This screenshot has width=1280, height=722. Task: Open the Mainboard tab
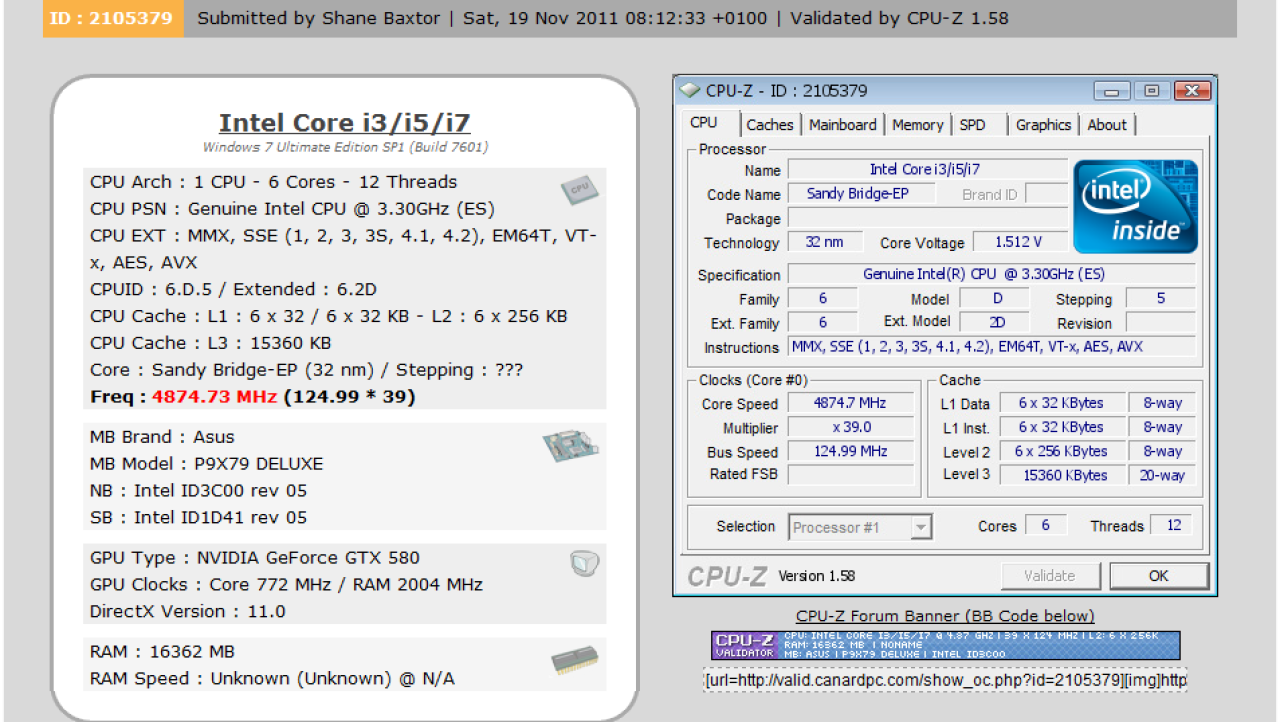(x=843, y=125)
